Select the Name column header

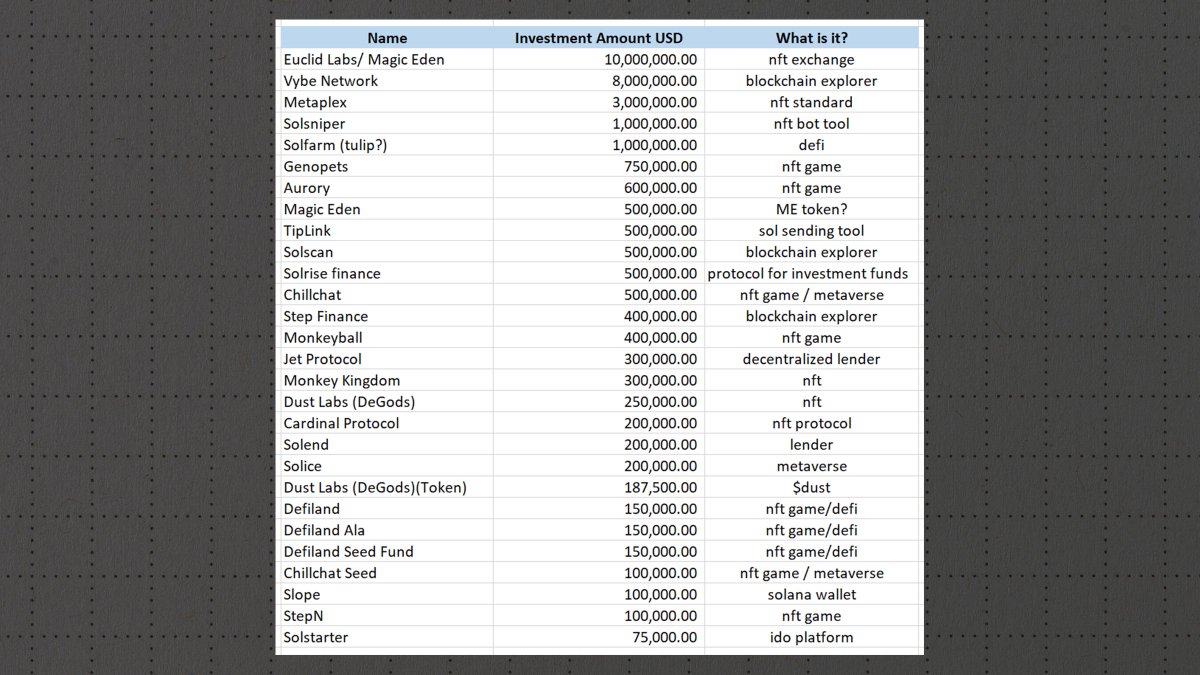point(386,37)
